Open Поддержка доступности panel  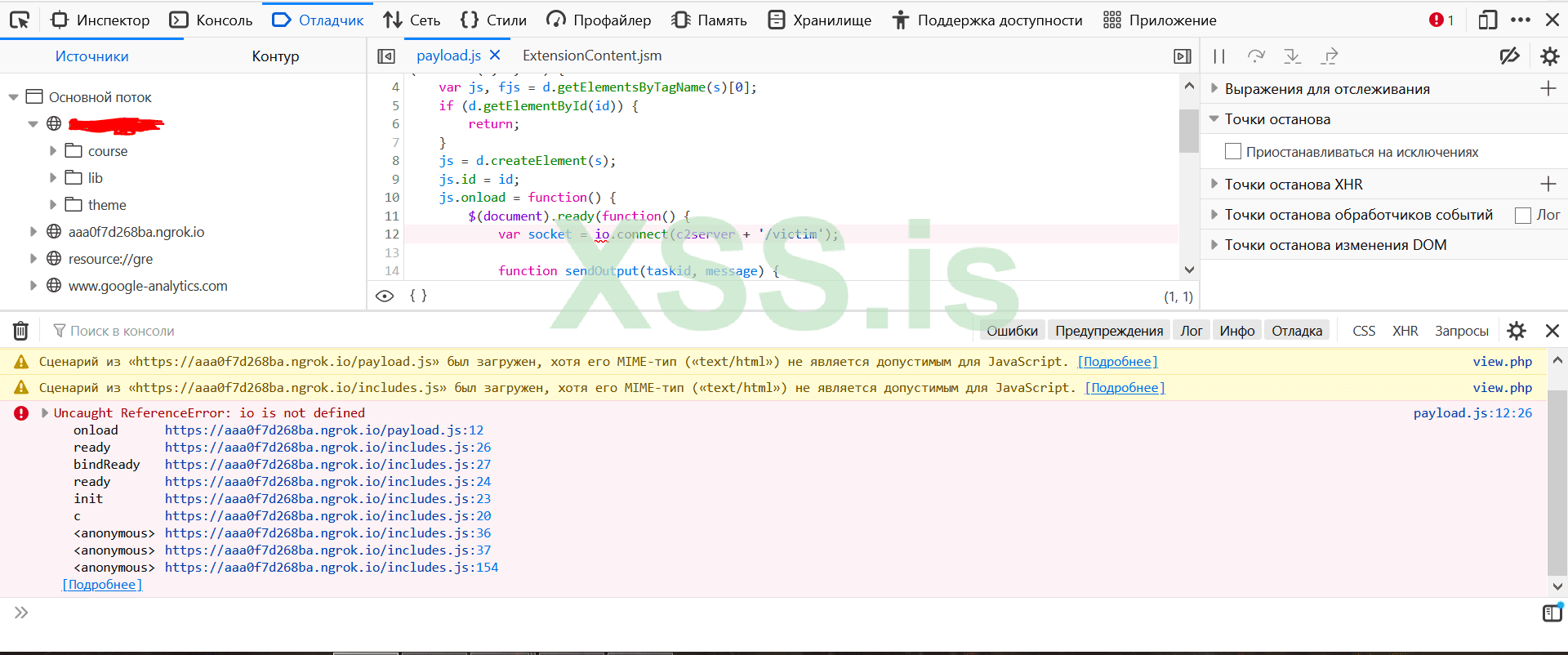pyautogui.click(x=987, y=20)
